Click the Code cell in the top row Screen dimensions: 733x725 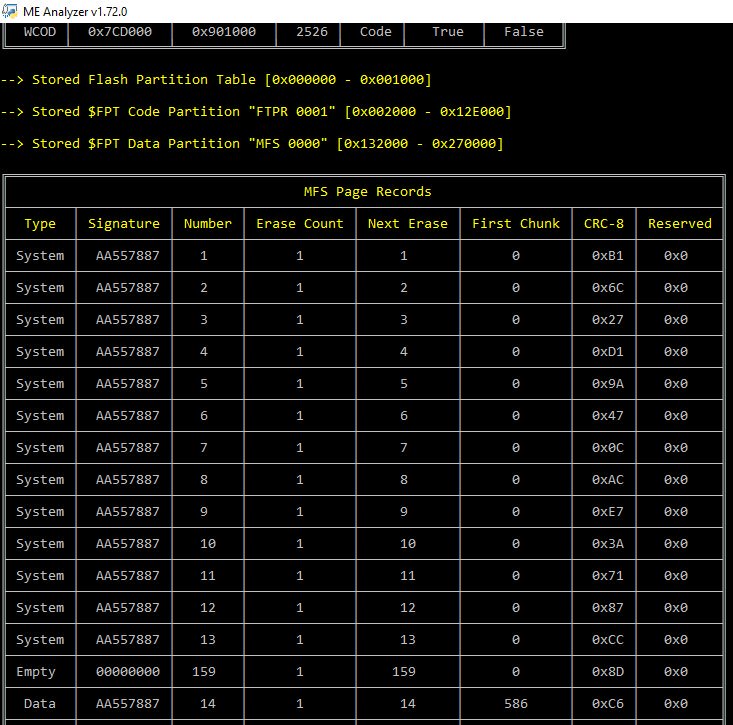[x=375, y=32]
